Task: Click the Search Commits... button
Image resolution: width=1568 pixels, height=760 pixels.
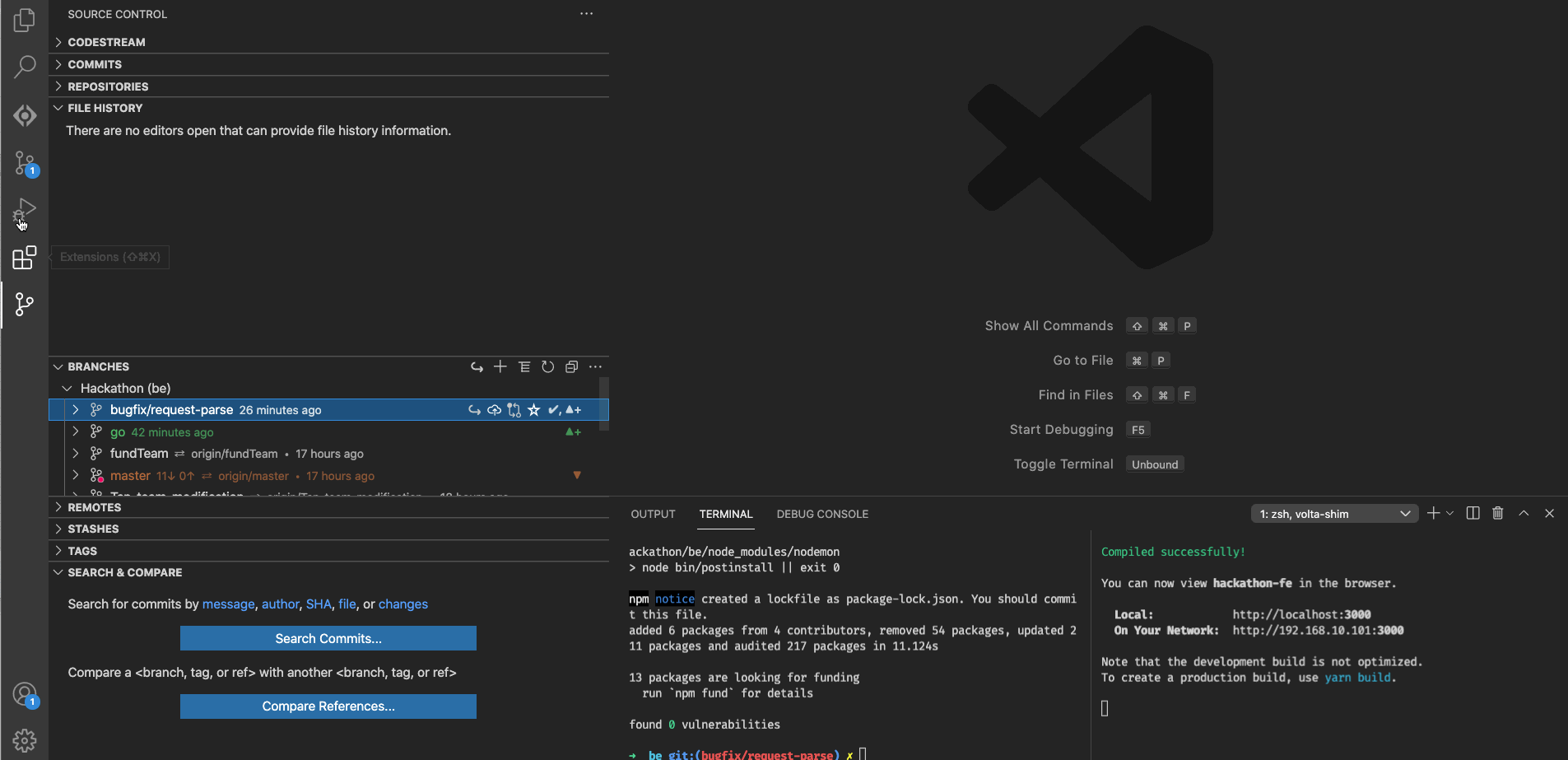Action: click(x=328, y=638)
